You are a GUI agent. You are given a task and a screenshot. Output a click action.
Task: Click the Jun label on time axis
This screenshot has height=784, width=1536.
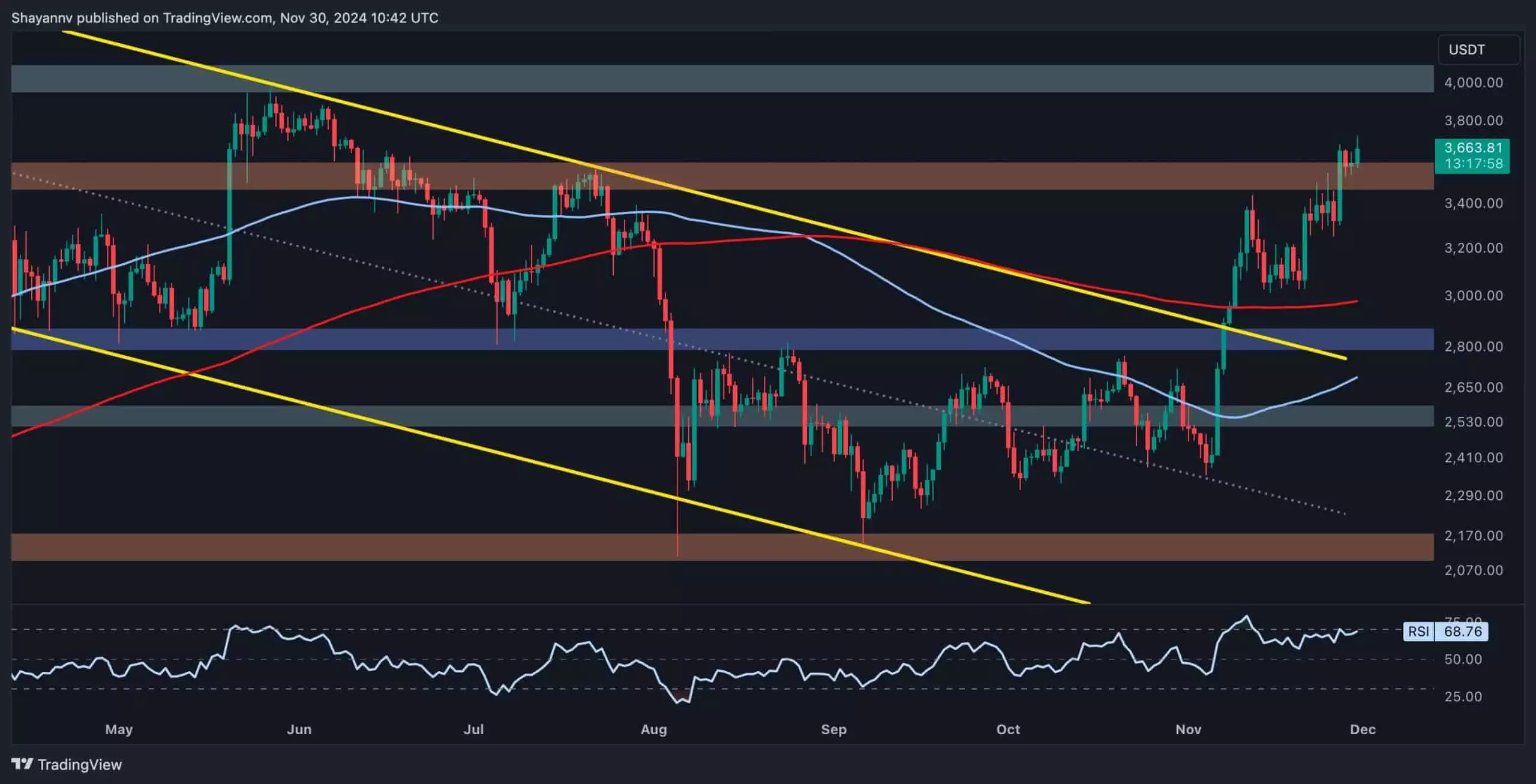[299, 729]
